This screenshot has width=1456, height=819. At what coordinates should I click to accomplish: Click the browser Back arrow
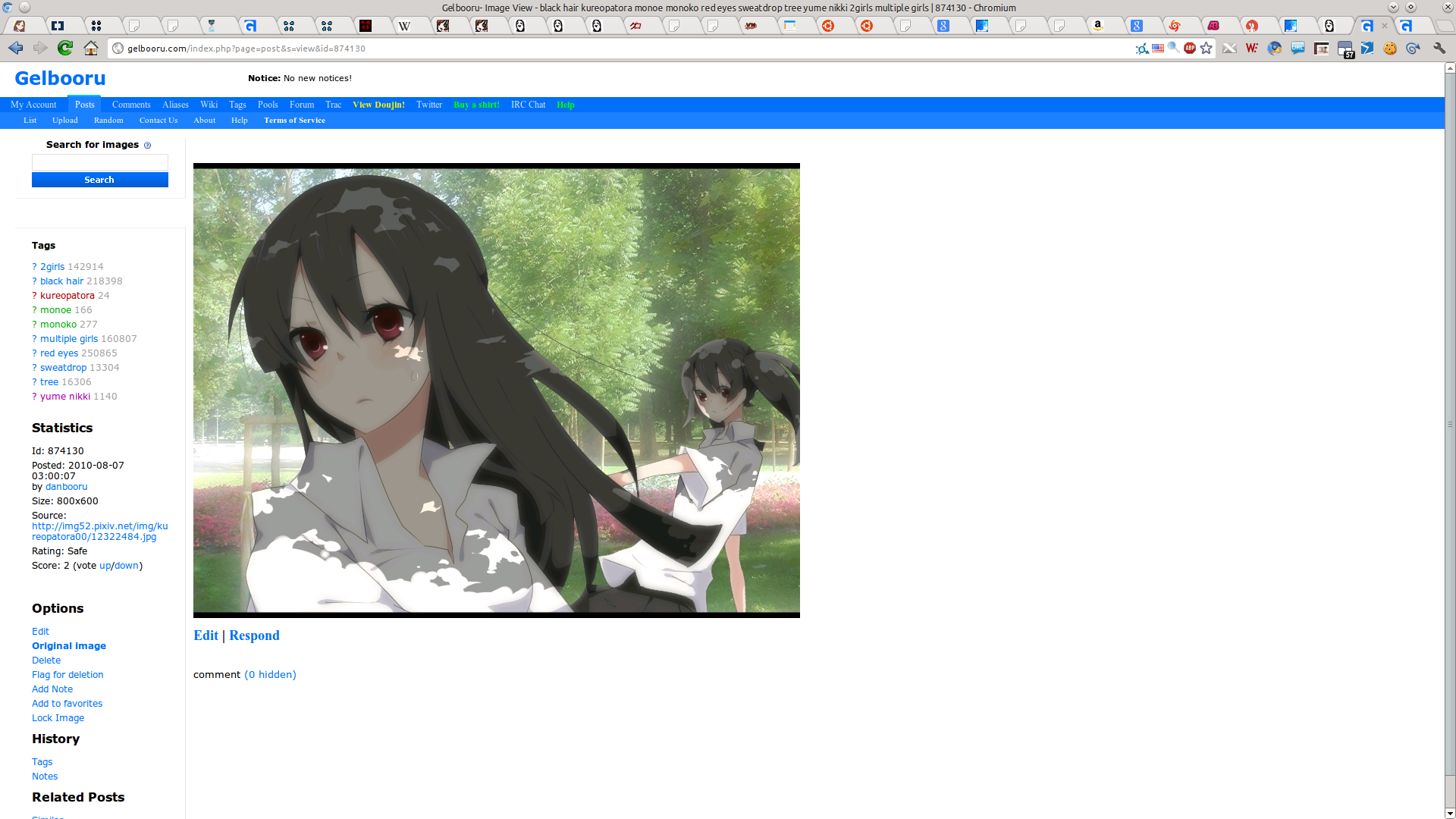click(x=16, y=48)
